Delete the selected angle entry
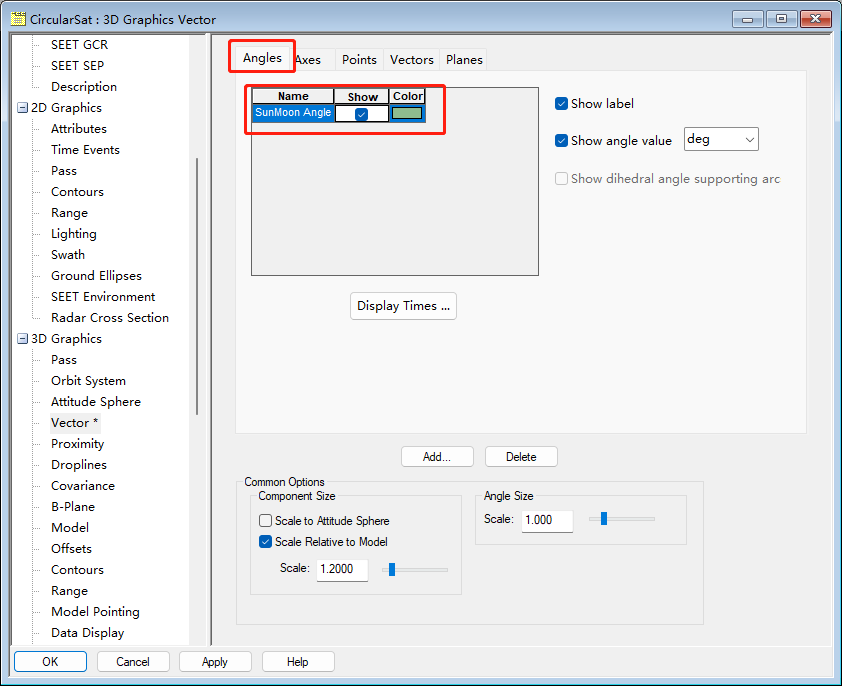The image size is (842, 686). [x=521, y=456]
